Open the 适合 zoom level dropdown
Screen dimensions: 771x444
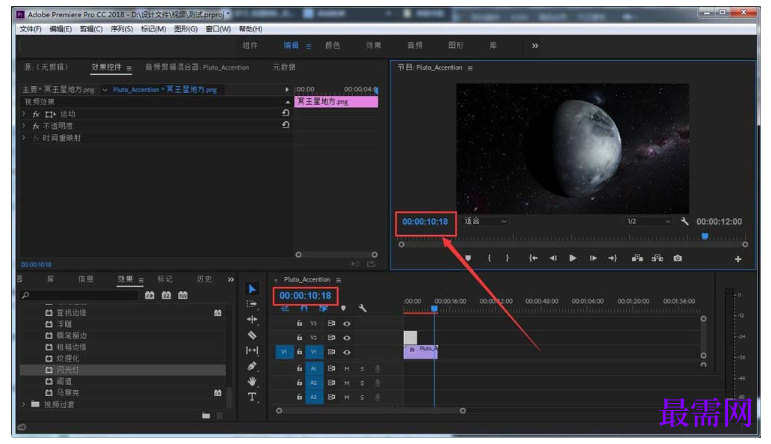pos(485,221)
